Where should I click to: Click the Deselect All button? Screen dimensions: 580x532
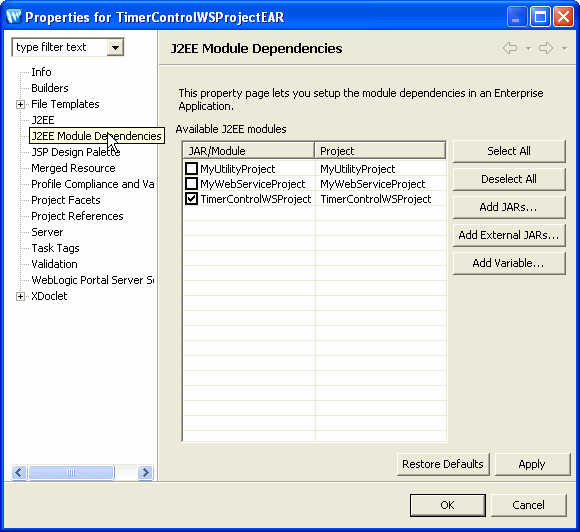coord(509,179)
